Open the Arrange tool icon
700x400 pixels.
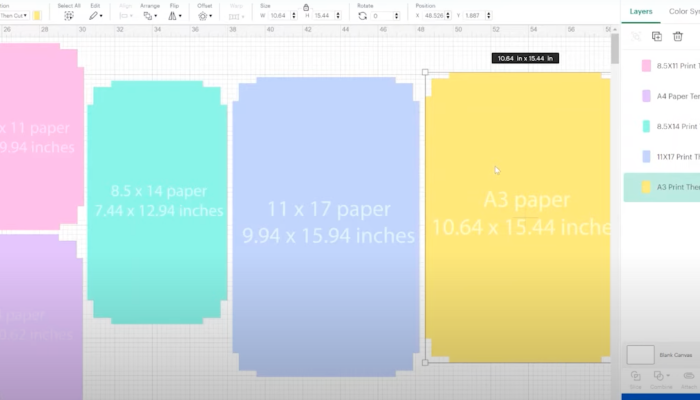tap(147, 16)
